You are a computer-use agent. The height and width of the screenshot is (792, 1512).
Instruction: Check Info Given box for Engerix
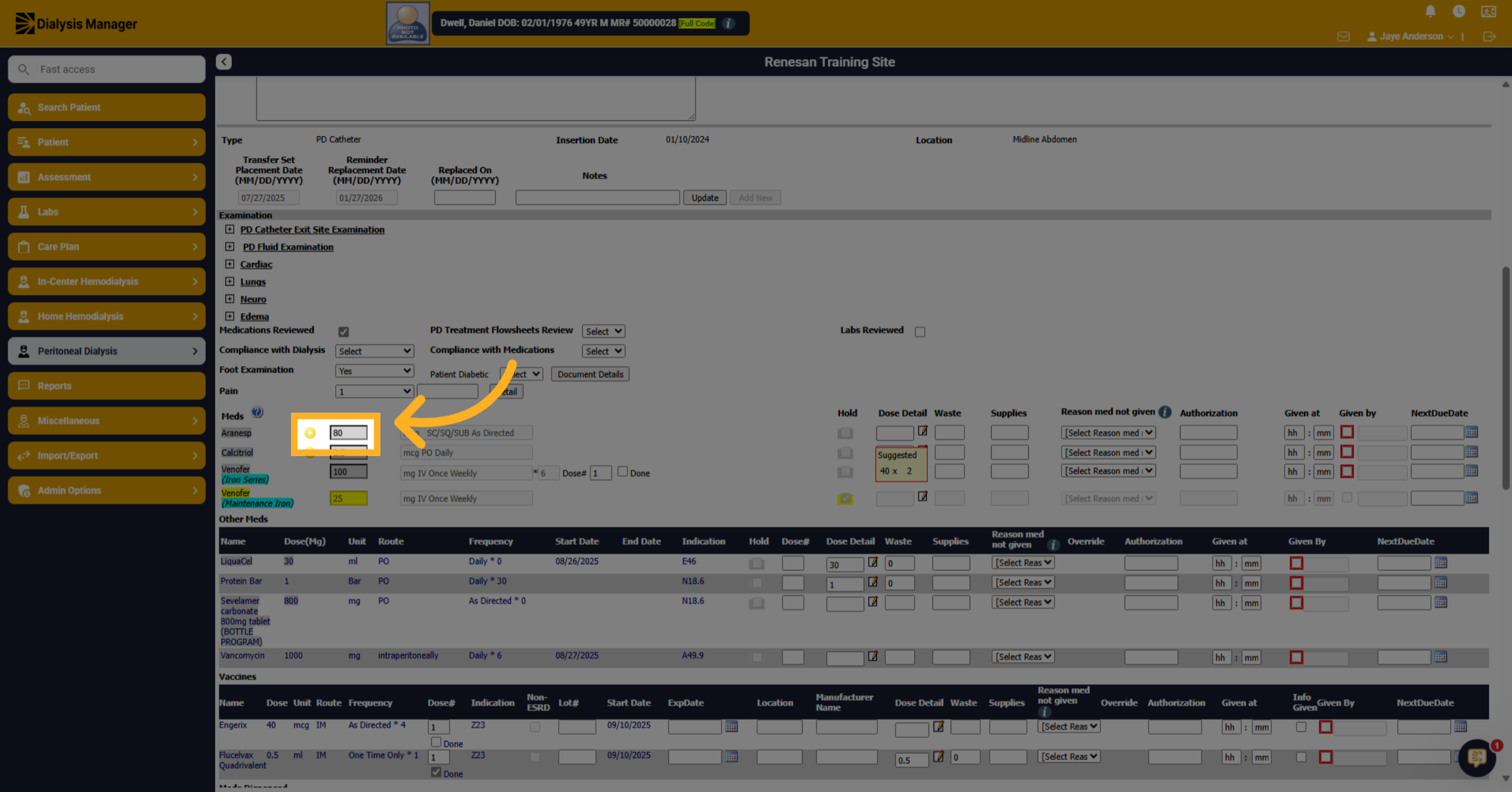[x=1301, y=727]
